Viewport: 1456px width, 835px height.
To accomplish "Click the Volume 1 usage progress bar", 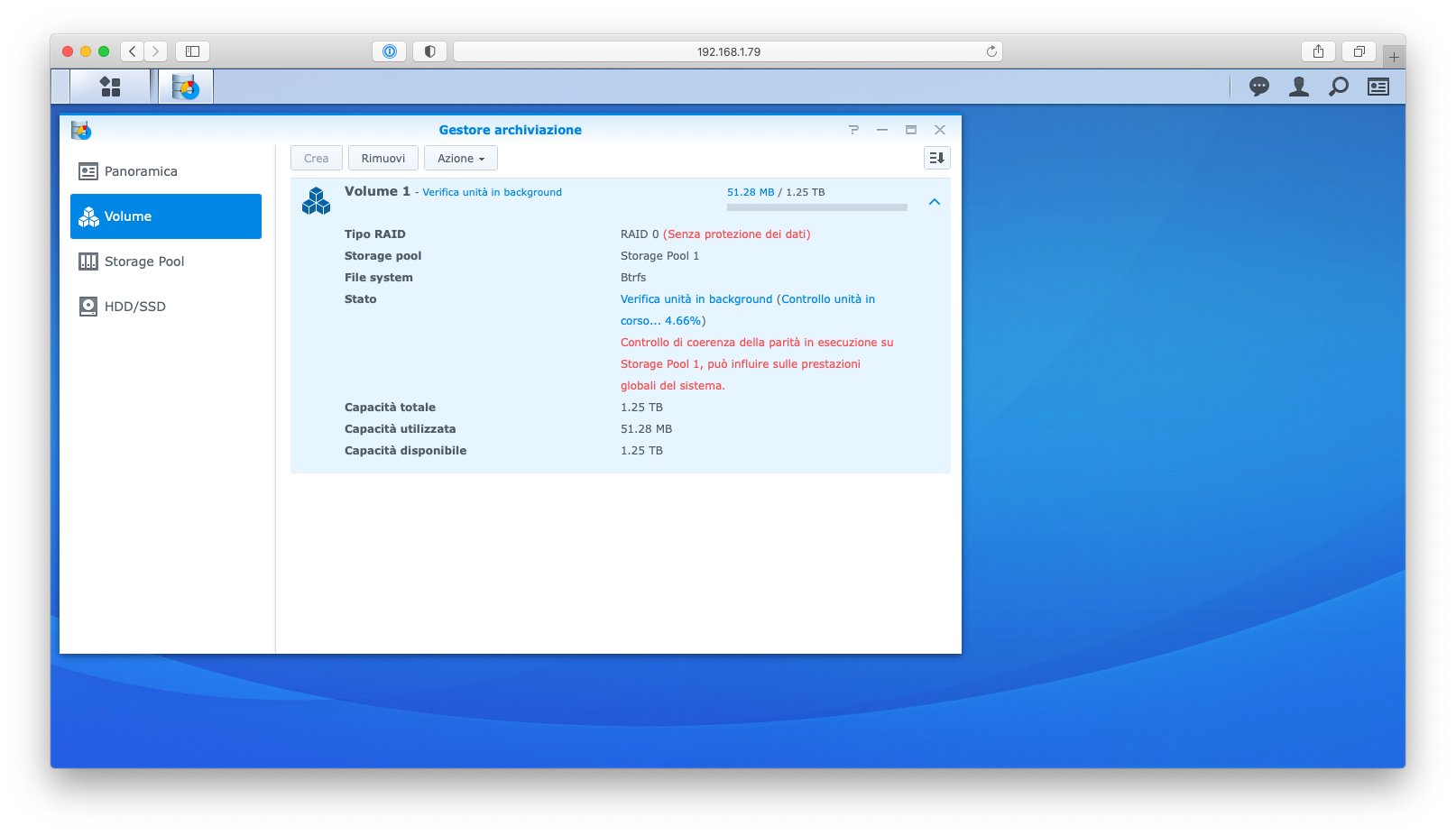I will pyautogui.click(x=816, y=207).
